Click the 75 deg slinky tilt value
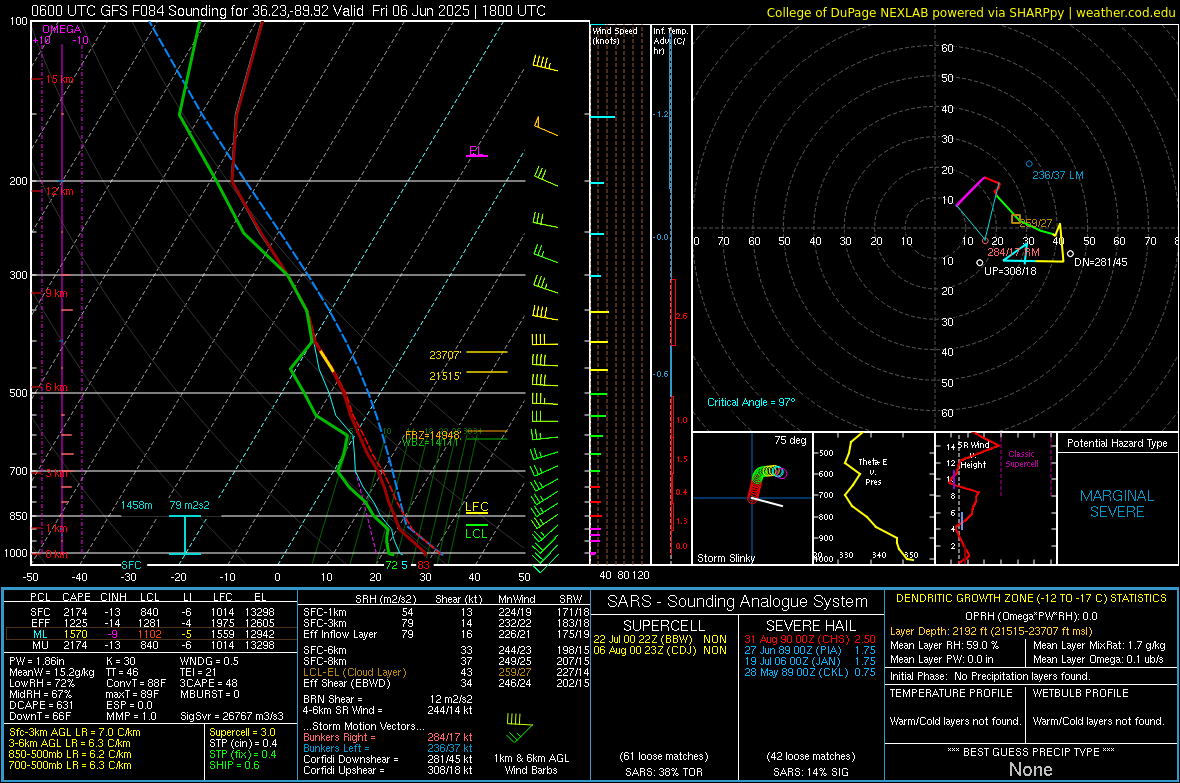 (x=789, y=440)
